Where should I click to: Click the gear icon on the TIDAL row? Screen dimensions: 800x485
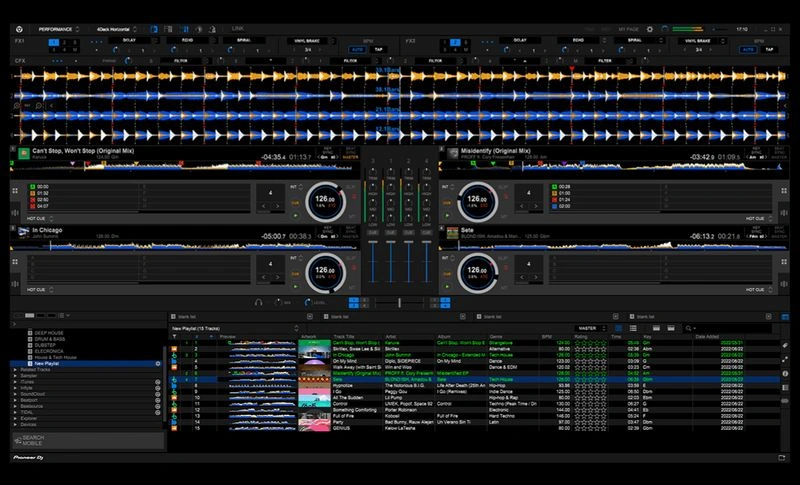(158, 413)
